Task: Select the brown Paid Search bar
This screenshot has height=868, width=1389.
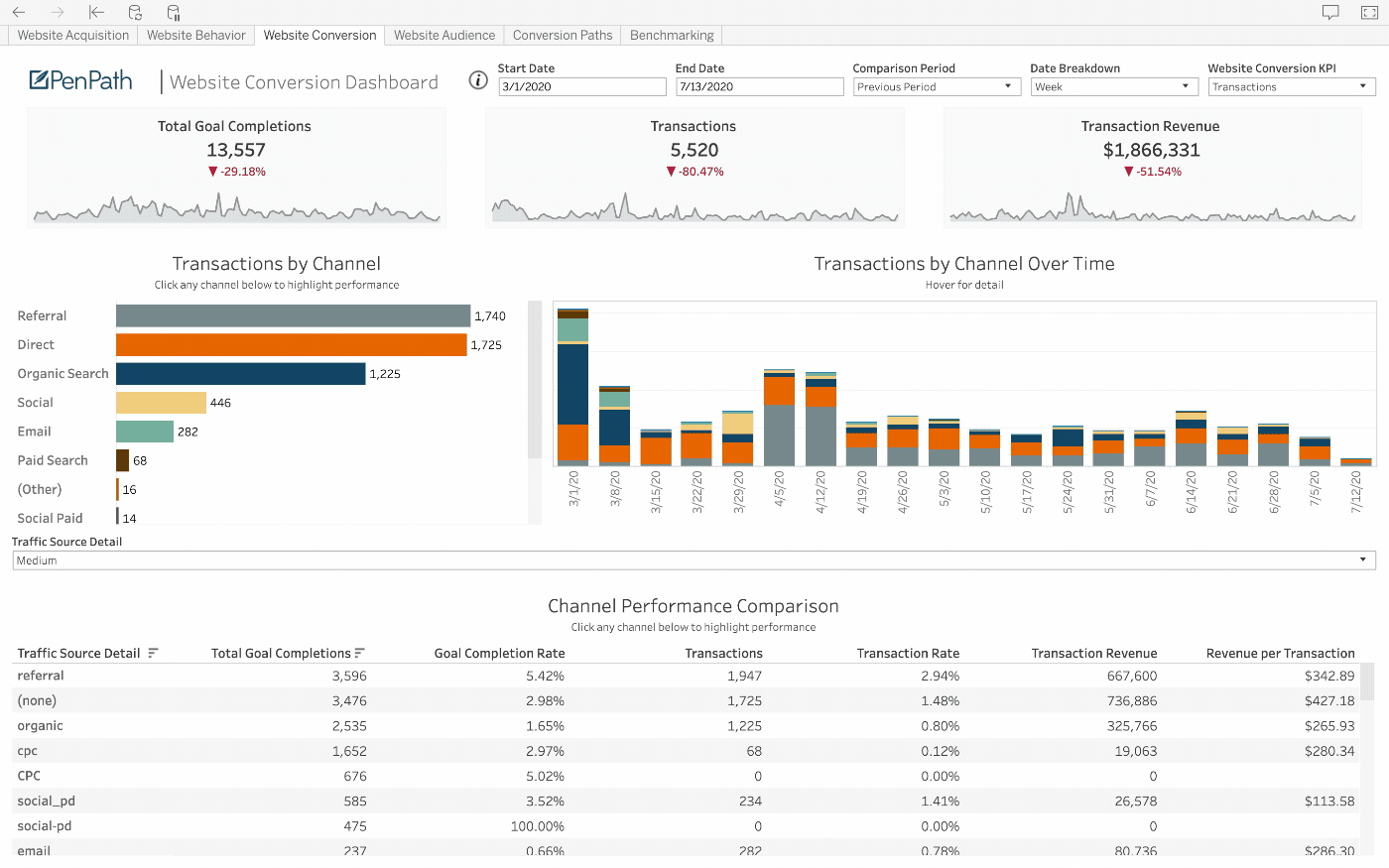Action: pyautogui.click(x=122, y=460)
